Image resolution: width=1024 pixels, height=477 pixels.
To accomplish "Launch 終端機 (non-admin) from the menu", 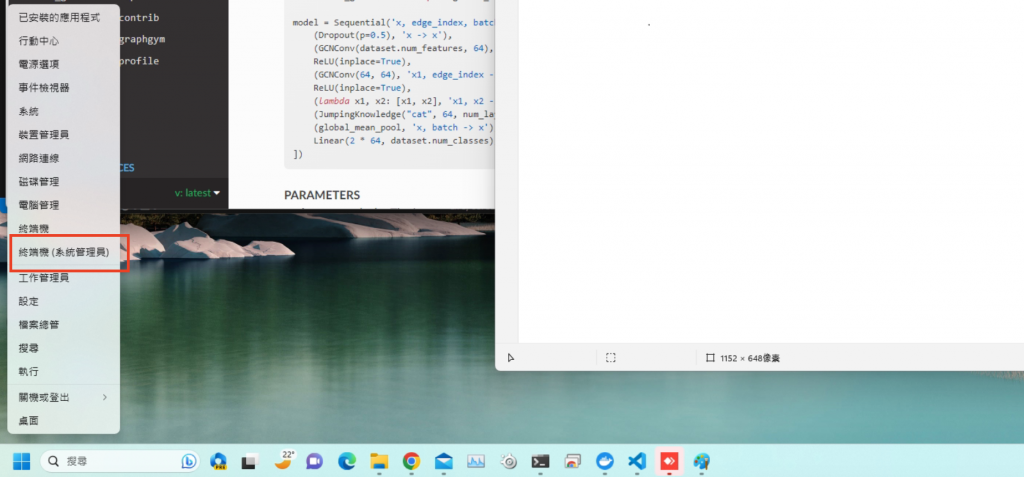I will (63, 229).
